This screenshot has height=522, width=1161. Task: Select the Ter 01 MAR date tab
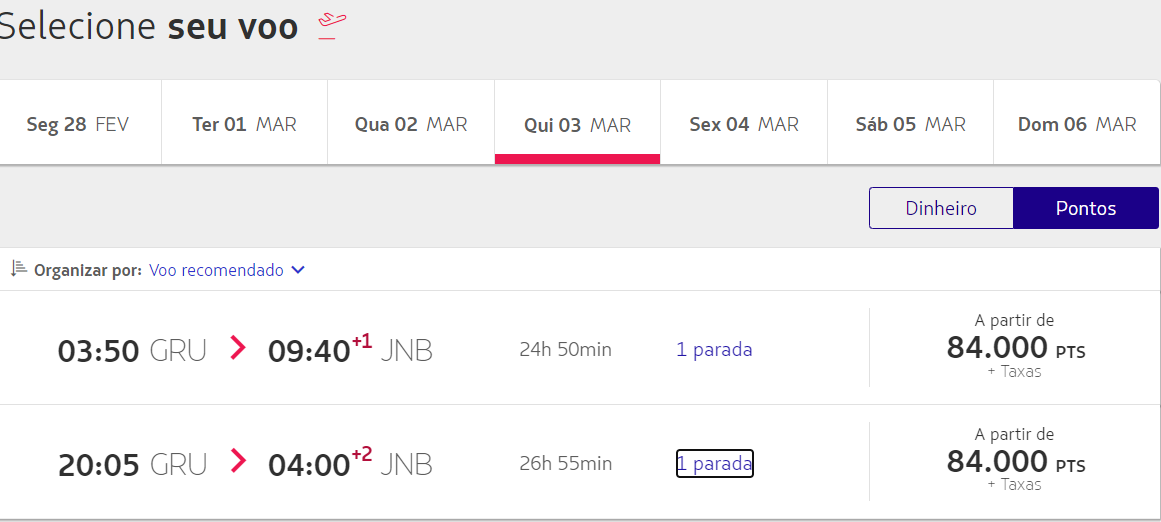(244, 125)
